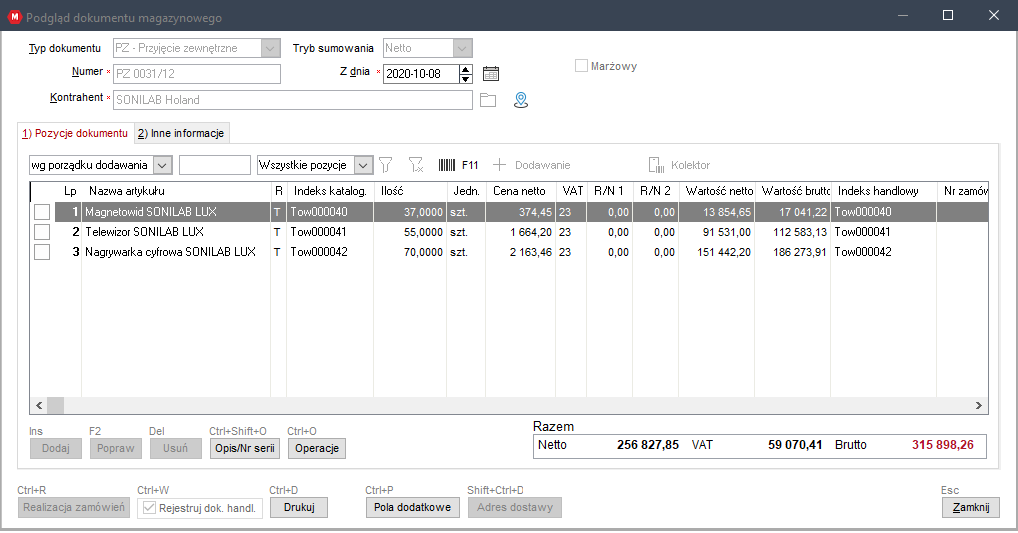Decrease date with stepper down arrow

point(466,79)
